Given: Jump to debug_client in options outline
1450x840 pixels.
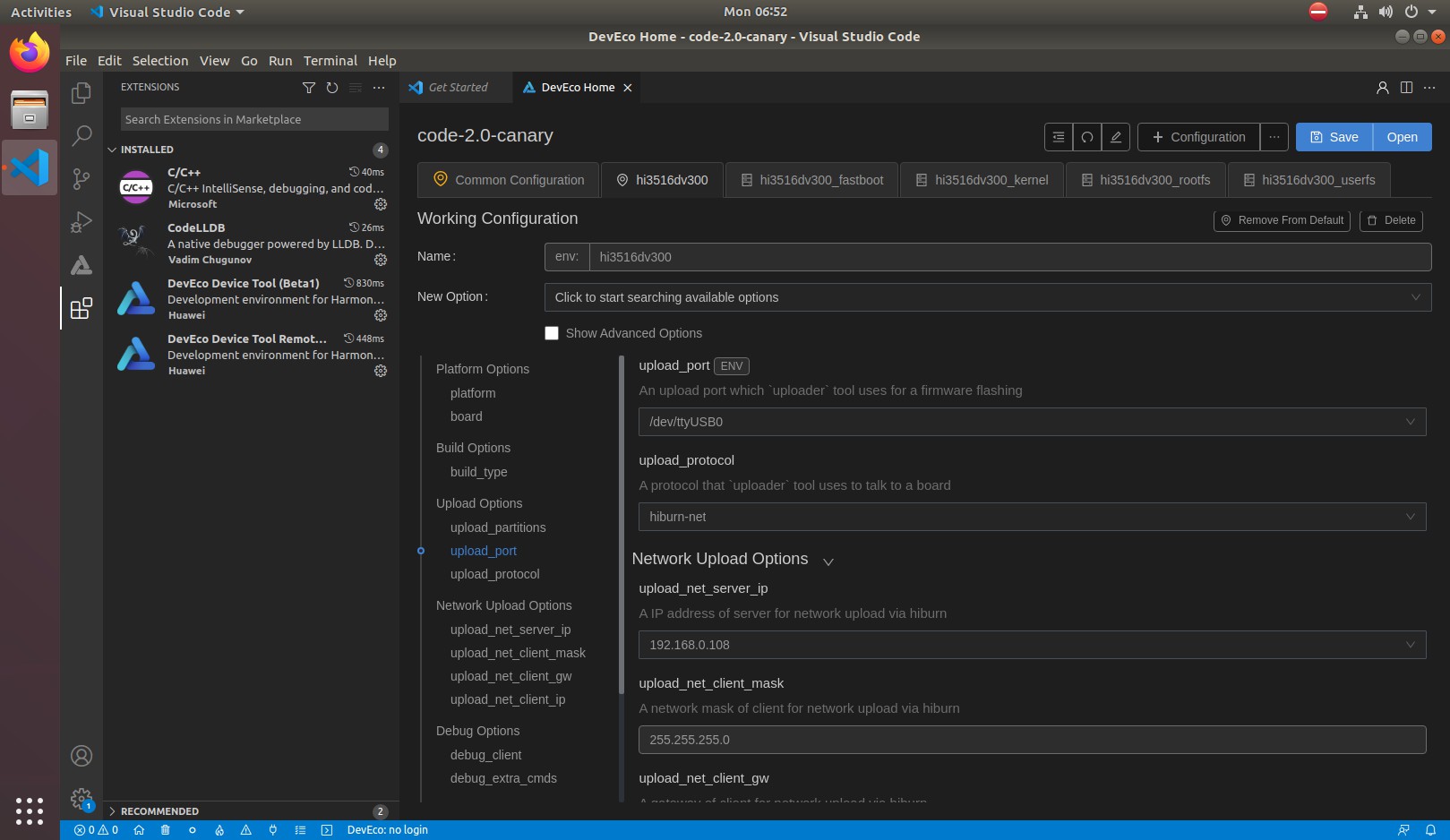Looking at the screenshot, I should tap(485, 755).
